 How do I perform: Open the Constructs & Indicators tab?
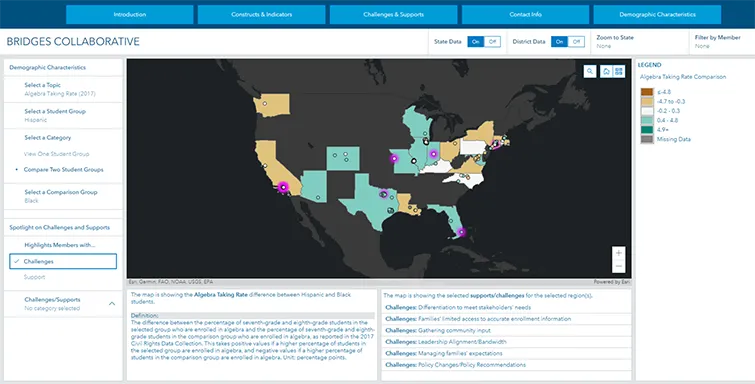tap(261, 14)
